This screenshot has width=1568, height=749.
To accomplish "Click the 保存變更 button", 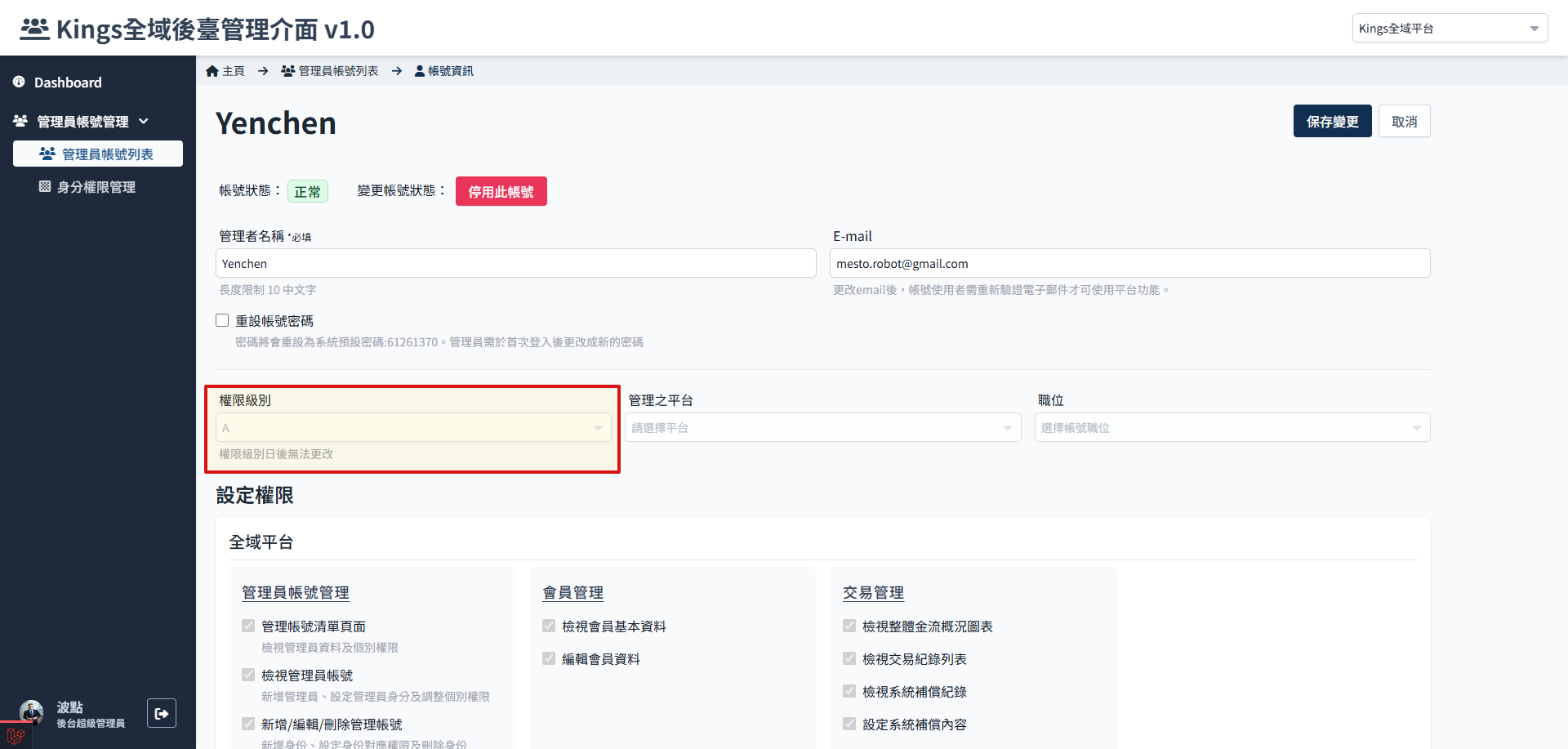I will (1333, 121).
